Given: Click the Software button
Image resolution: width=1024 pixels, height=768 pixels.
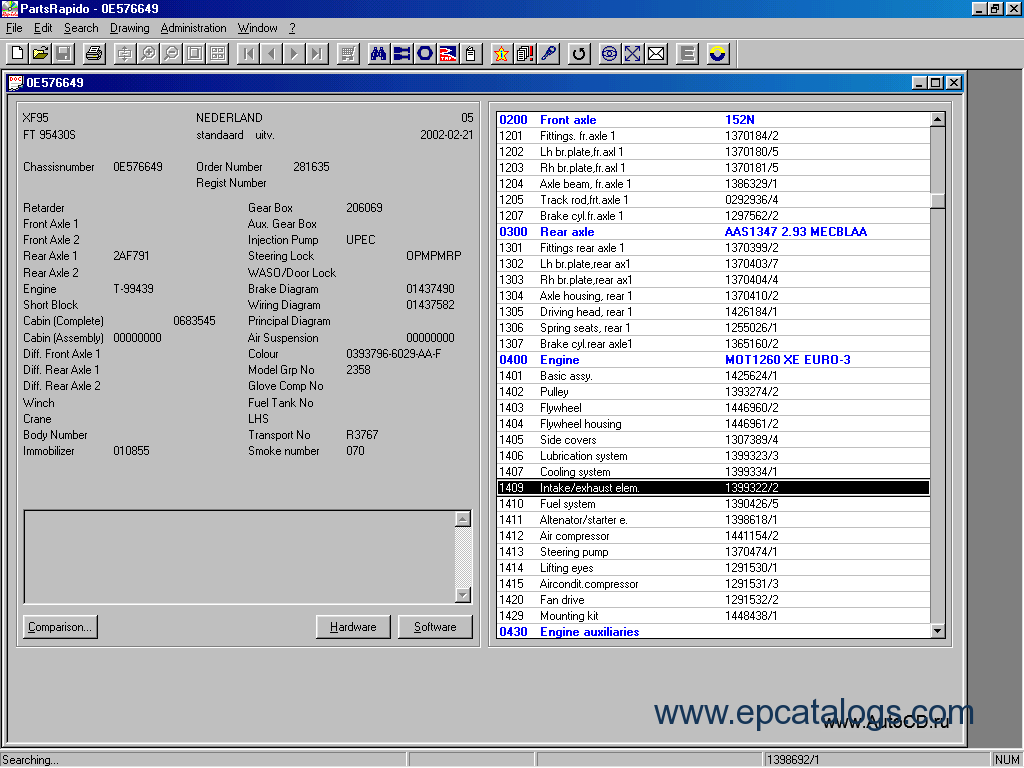Looking at the screenshot, I should [435, 627].
